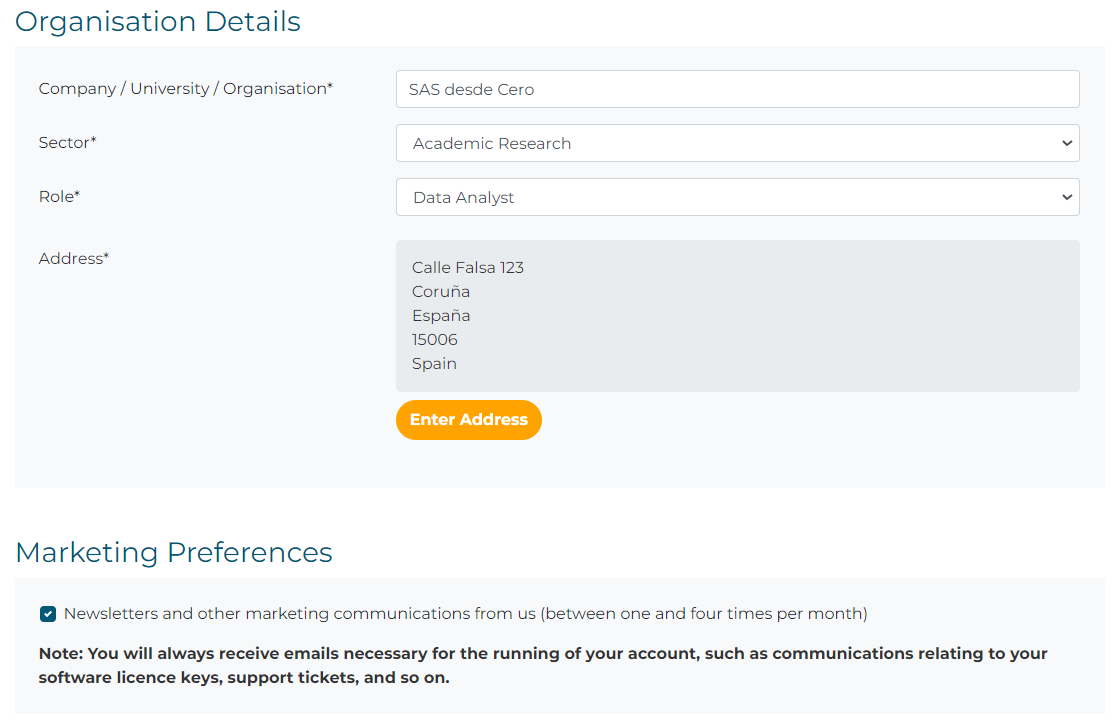Click the Address* field label
This screenshot has width=1120, height=726.
click(x=74, y=258)
